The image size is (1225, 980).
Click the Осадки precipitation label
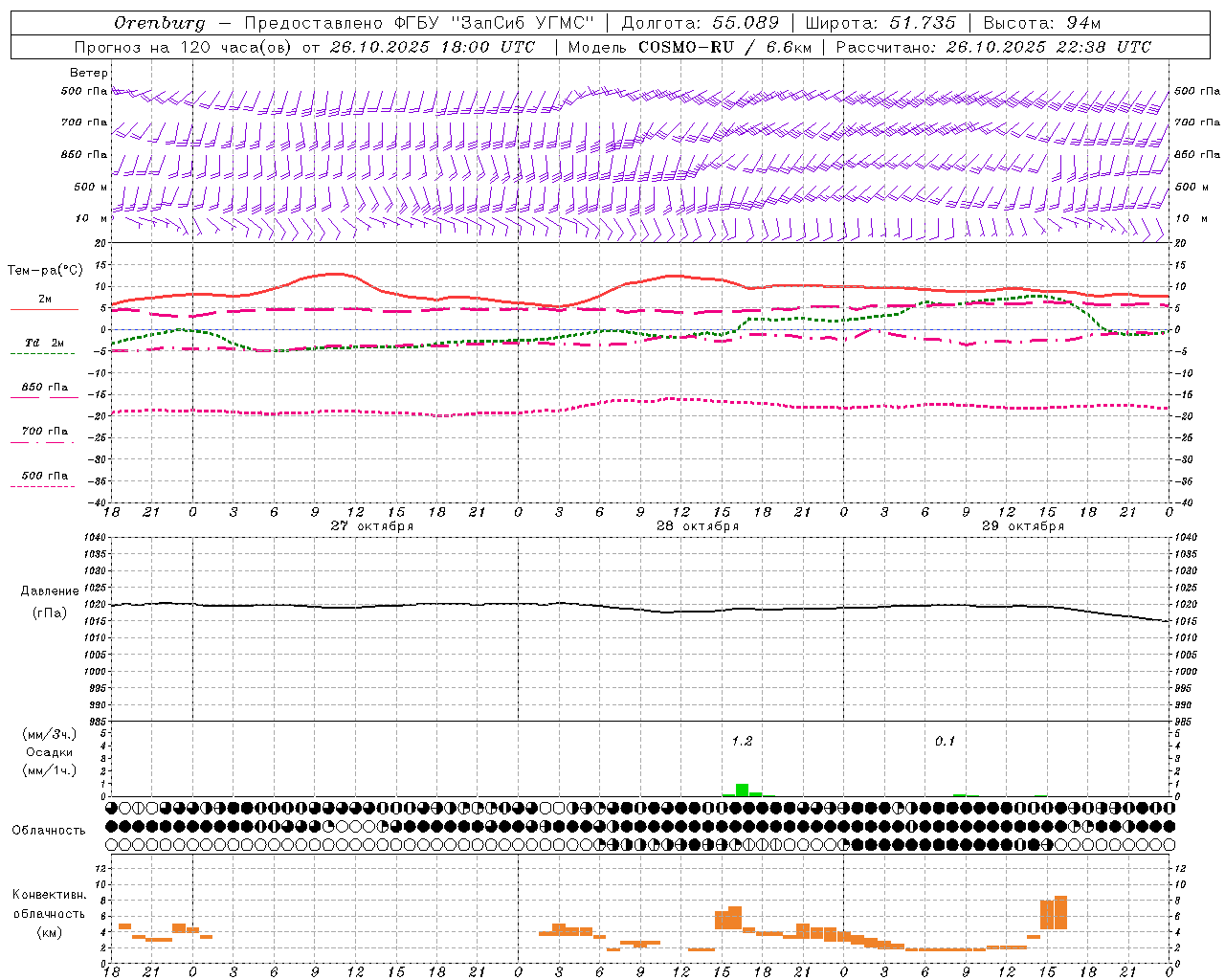(50, 752)
